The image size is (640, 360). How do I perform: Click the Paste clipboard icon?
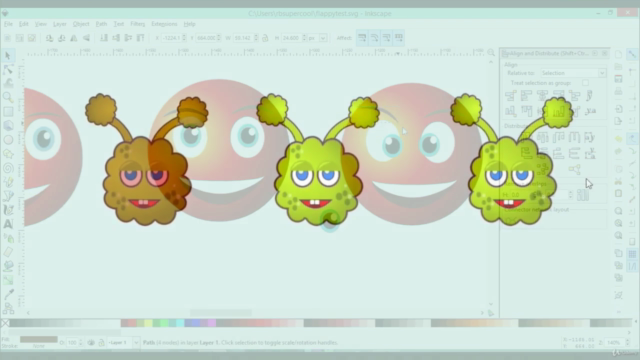618,193
